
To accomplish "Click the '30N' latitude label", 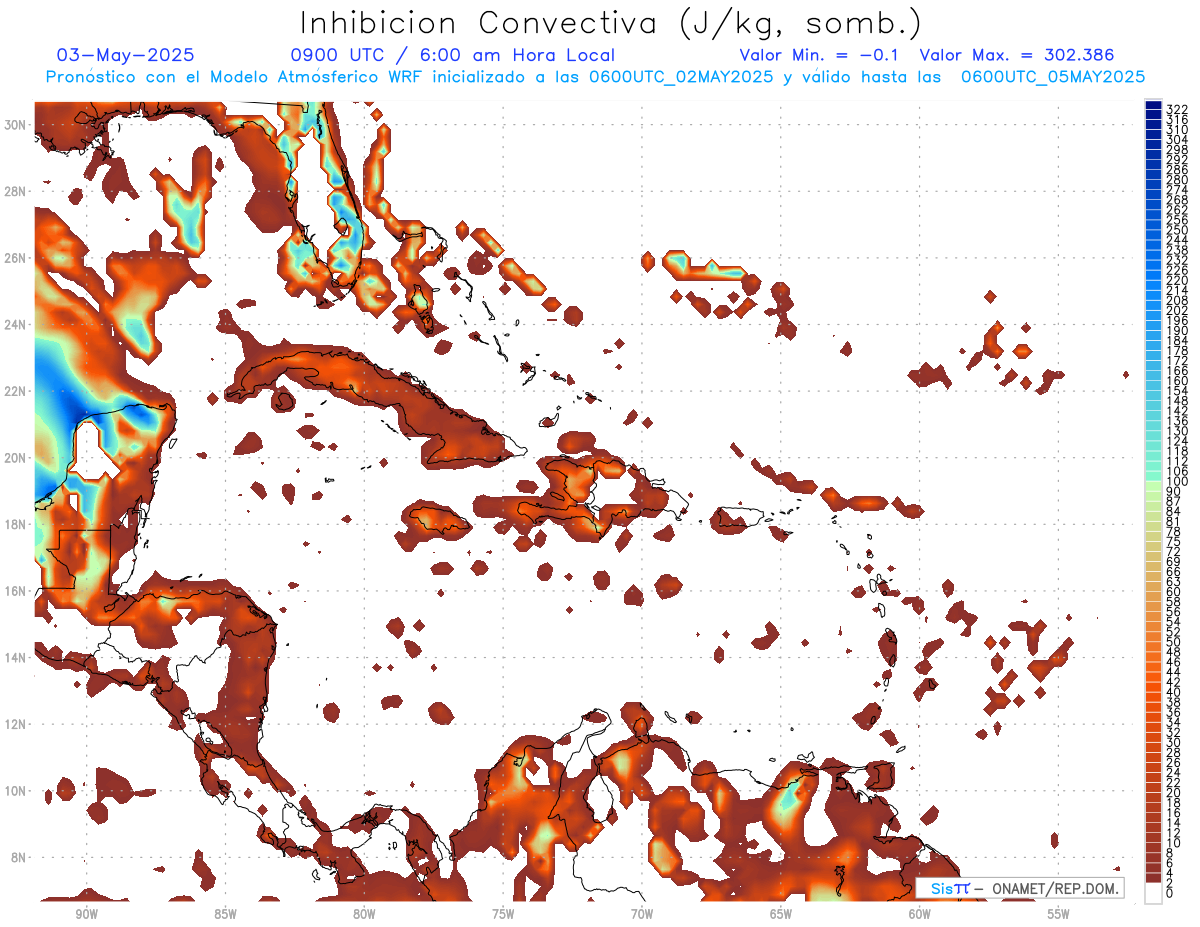I will (x=16, y=124).
